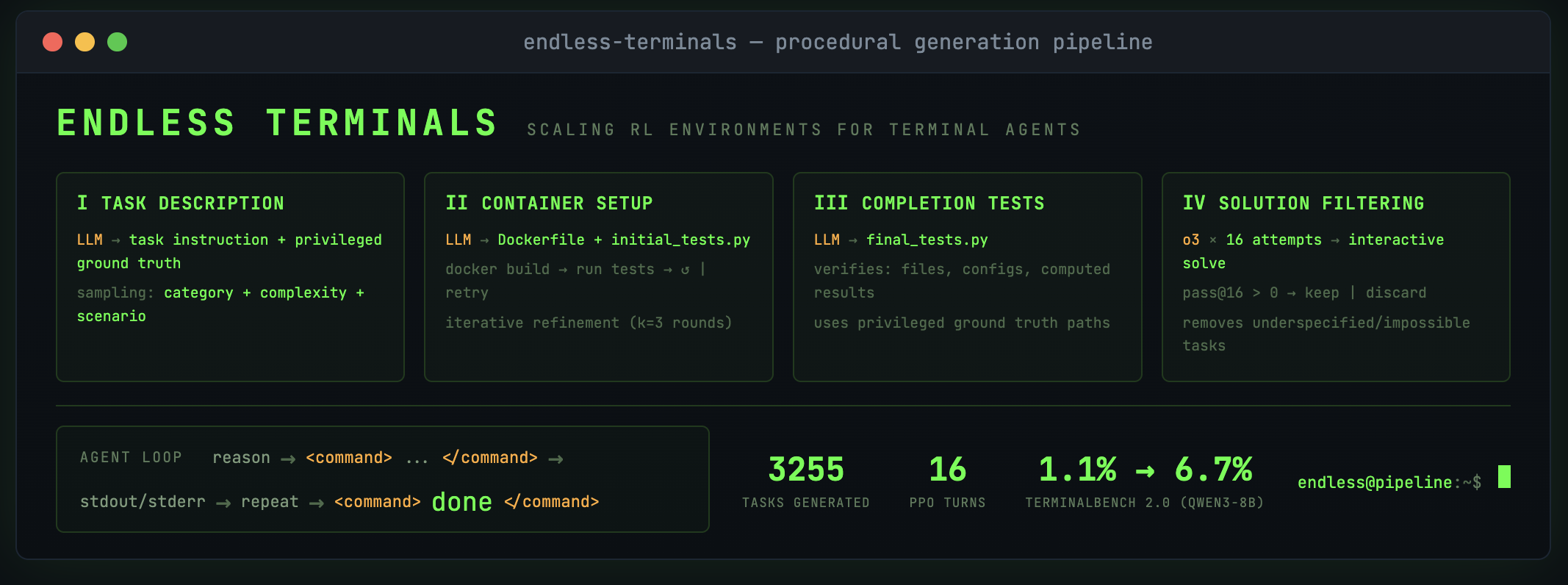Click the green block cursor after the prompt

pyautogui.click(x=1504, y=477)
